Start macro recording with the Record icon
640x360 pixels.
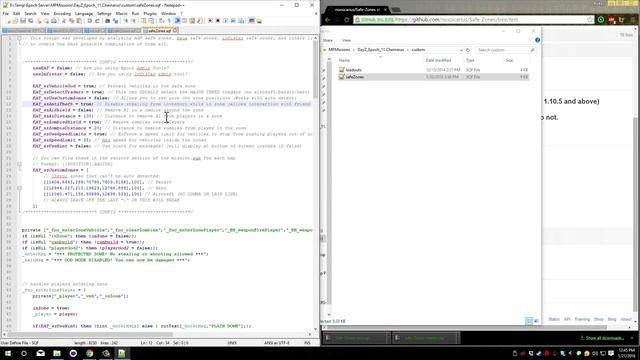[x=210, y=20]
